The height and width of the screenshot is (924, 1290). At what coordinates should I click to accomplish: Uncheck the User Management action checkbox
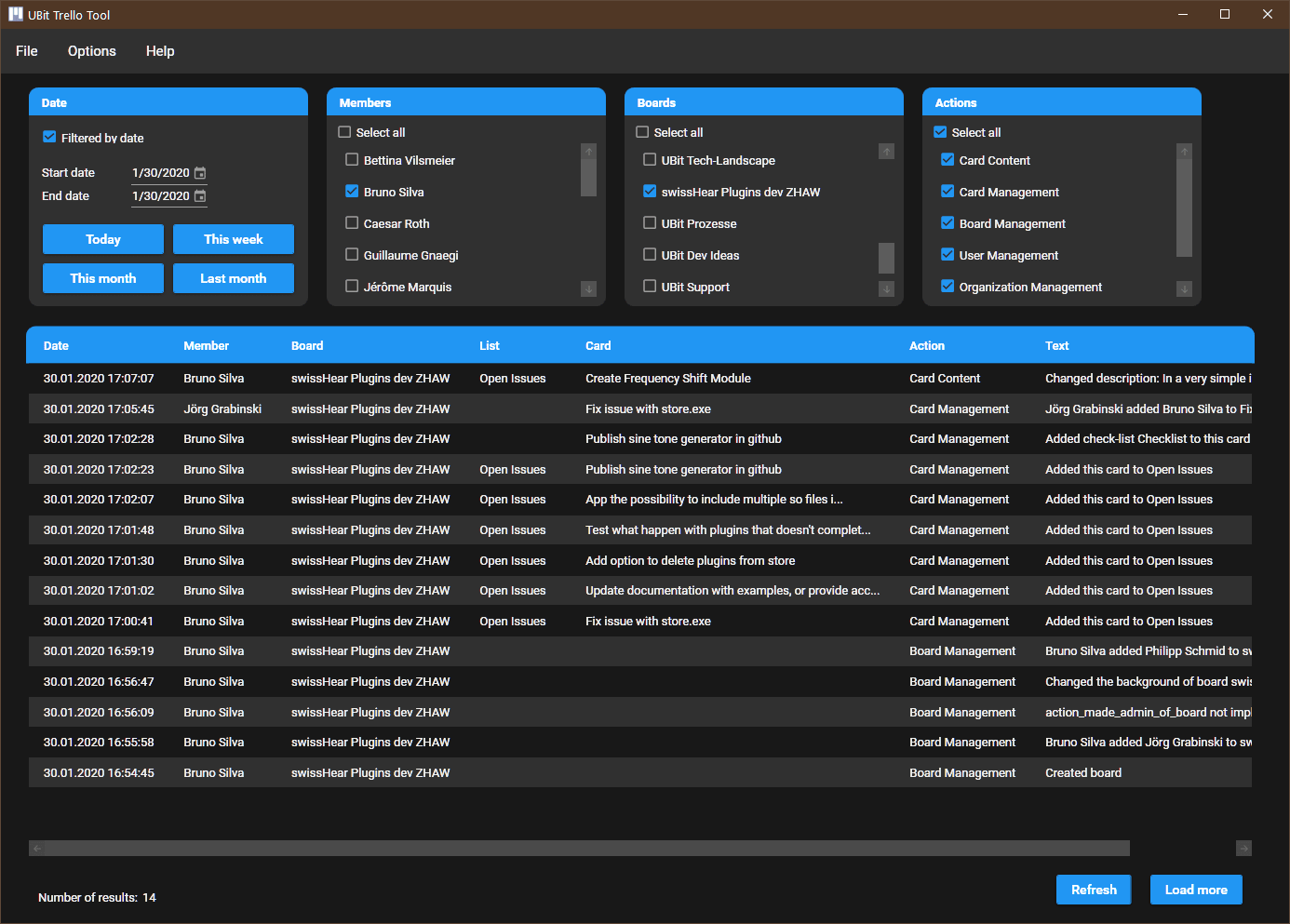(947, 254)
